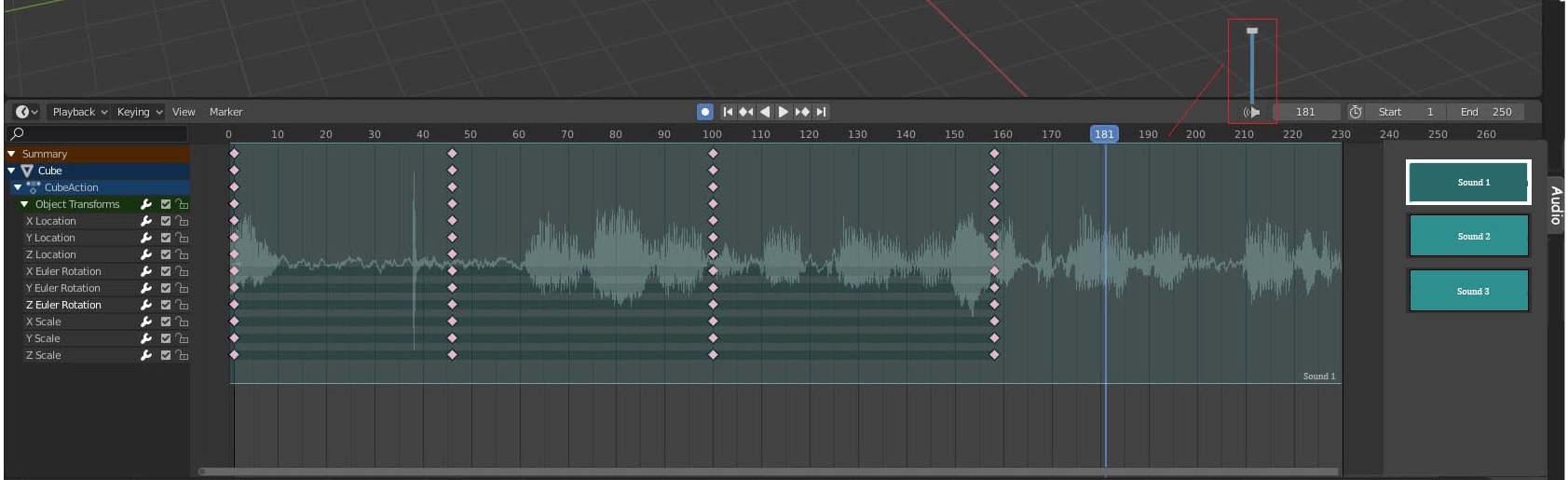Click the channel search field
This screenshot has width=1568, height=480.
click(x=98, y=134)
